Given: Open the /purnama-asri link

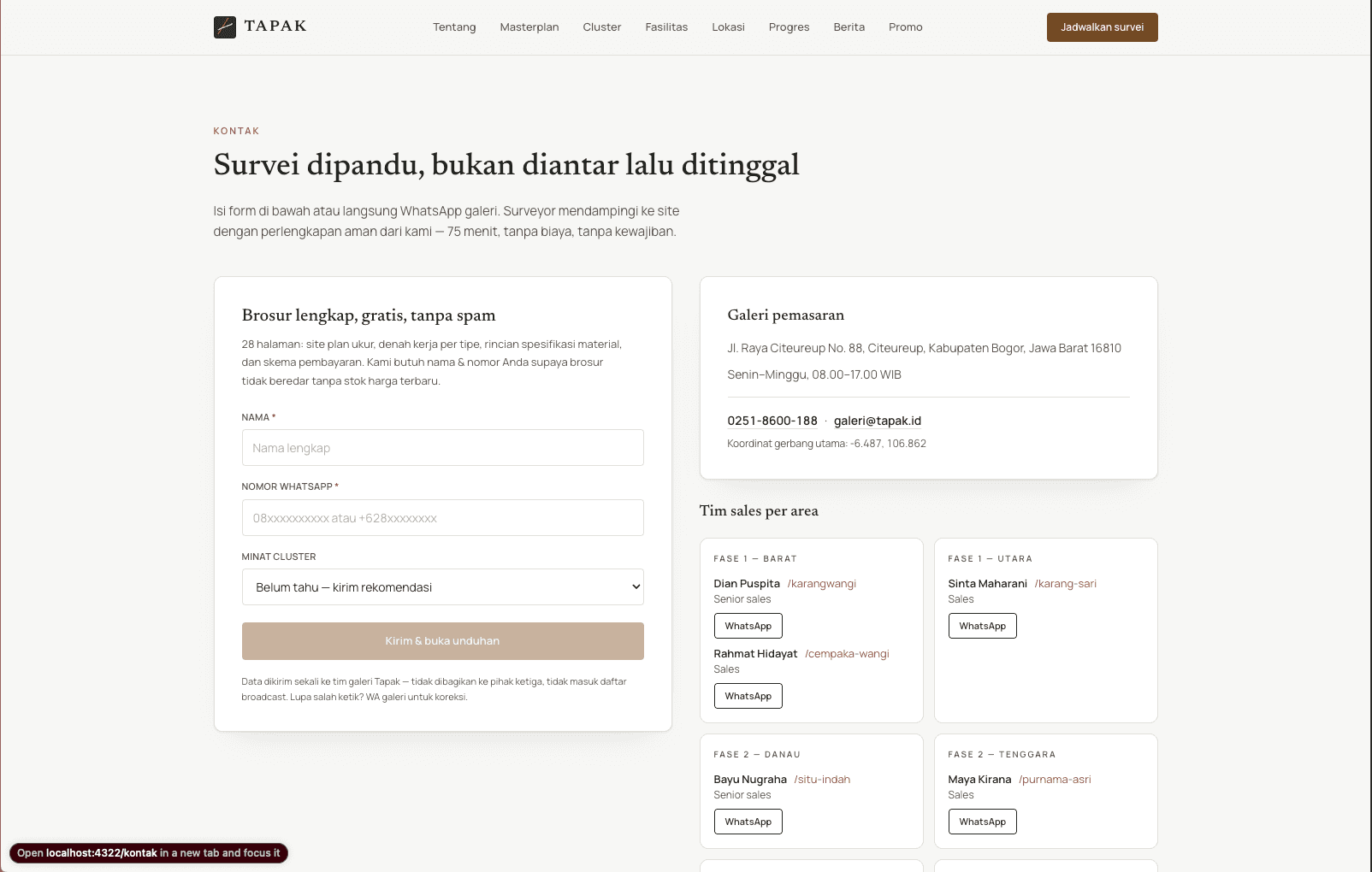Looking at the screenshot, I should tap(1055, 780).
